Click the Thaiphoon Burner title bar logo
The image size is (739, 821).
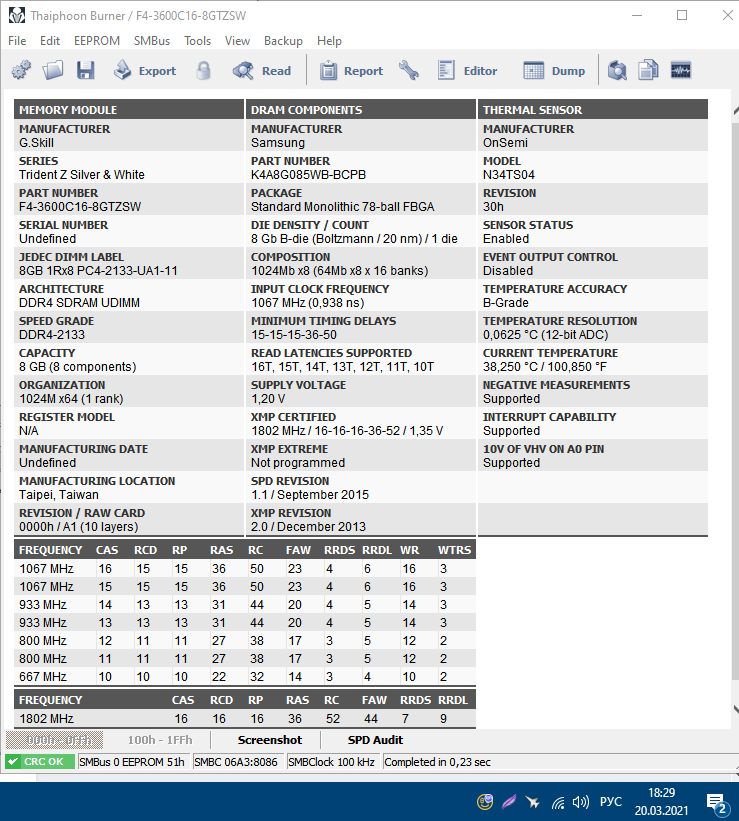click(x=17, y=16)
